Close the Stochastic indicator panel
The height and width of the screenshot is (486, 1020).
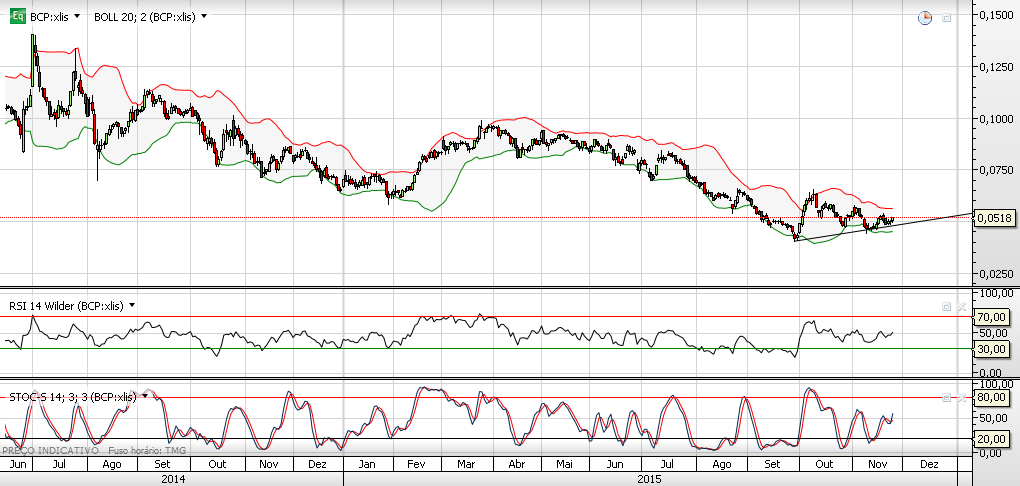[x=962, y=396]
